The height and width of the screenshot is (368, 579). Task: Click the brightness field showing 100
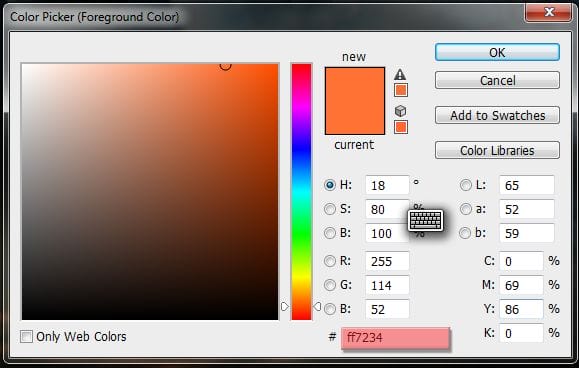pyautogui.click(x=387, y=233)
